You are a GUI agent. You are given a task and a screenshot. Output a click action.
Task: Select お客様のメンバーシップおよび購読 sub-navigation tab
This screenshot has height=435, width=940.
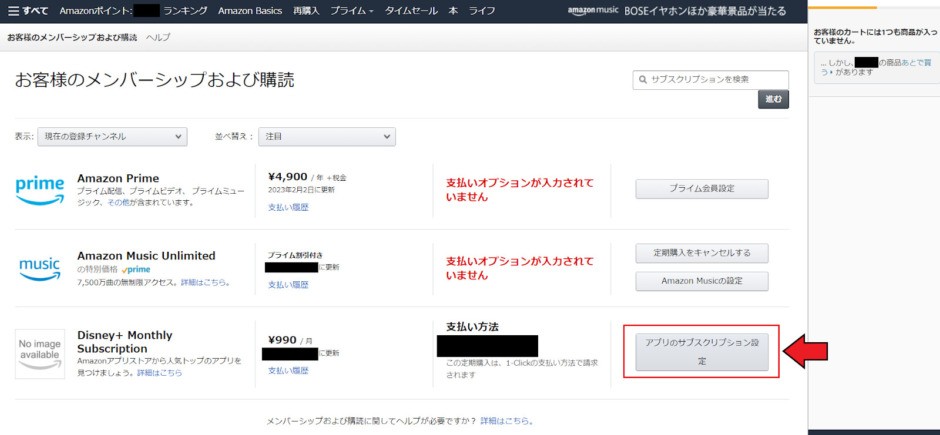tap(72, 37)
